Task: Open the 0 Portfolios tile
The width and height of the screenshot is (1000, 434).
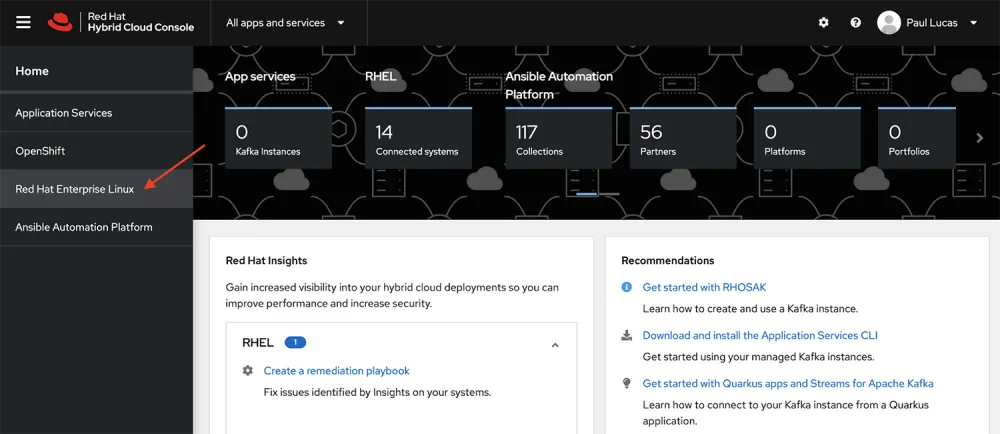Action: (917, 138)
